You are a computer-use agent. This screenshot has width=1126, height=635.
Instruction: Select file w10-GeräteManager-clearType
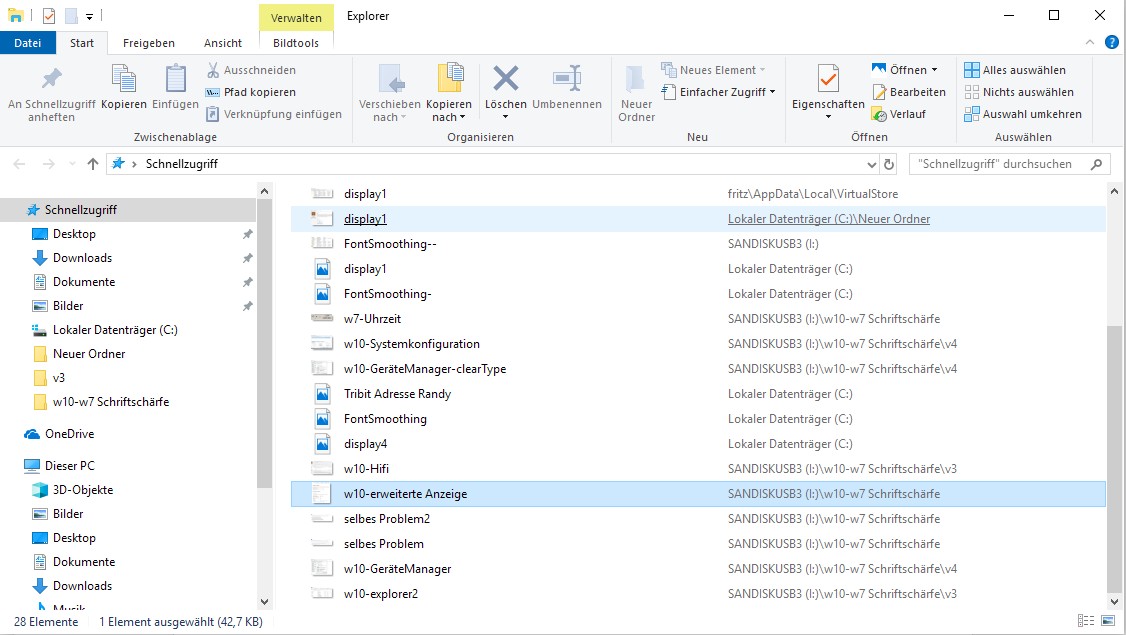pyautogui.click(x=424, y=369)
